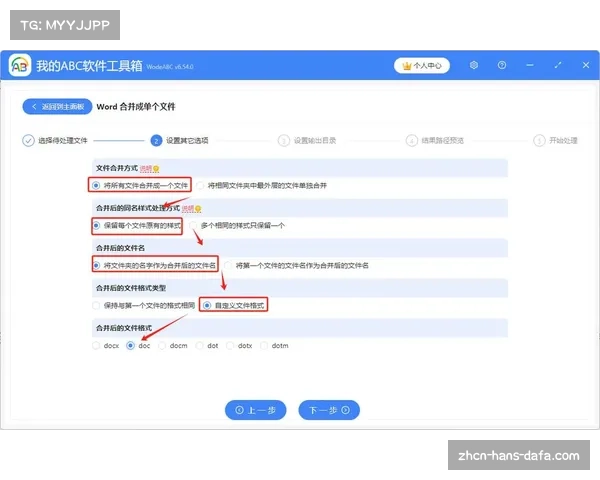Go to step 5 开始处理
Image resolution: width=600 pixels, height=480 pixels.
pyautogui.click(x=556, y=140)
